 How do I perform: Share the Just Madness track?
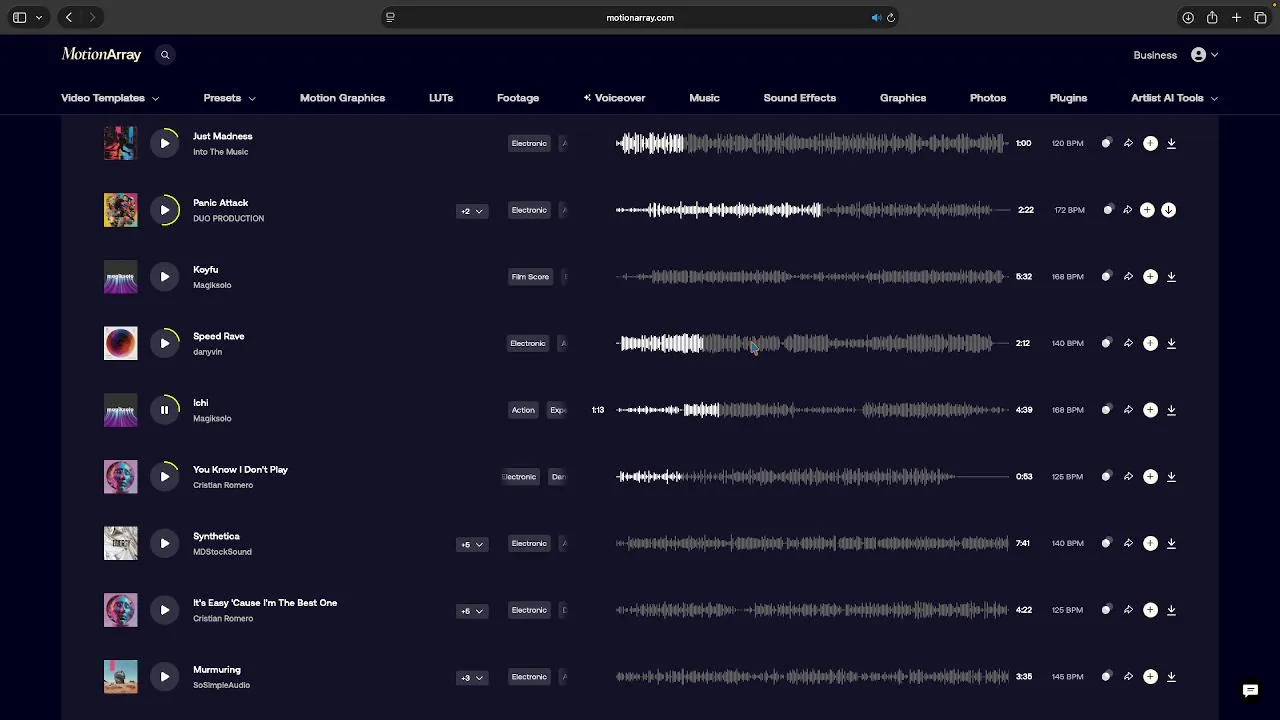tap(1128, 143)
